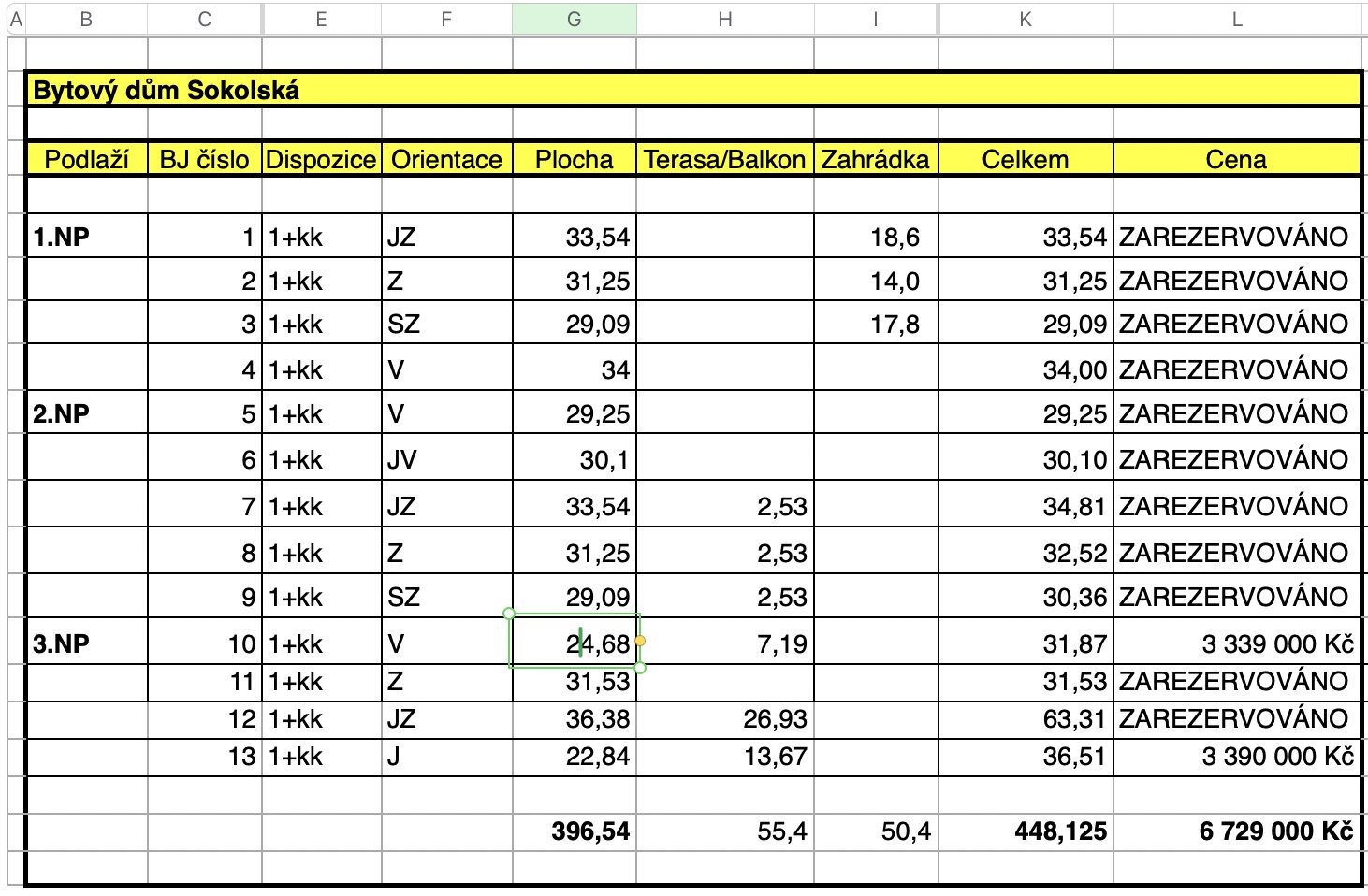Click the Podlaží header cell
The image size is (1368, 896).
(86, 160)
